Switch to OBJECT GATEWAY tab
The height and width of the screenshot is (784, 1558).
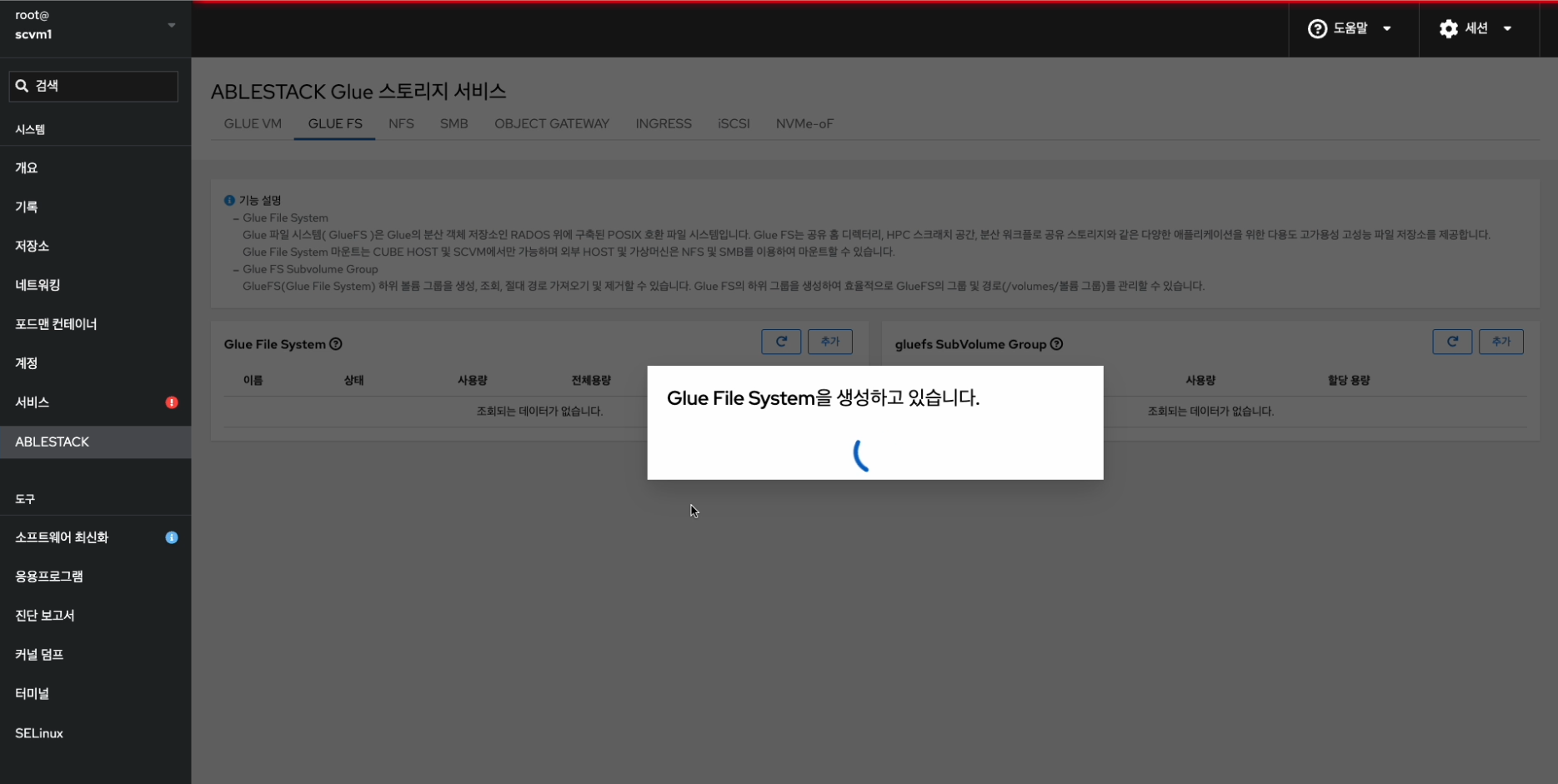552,123
